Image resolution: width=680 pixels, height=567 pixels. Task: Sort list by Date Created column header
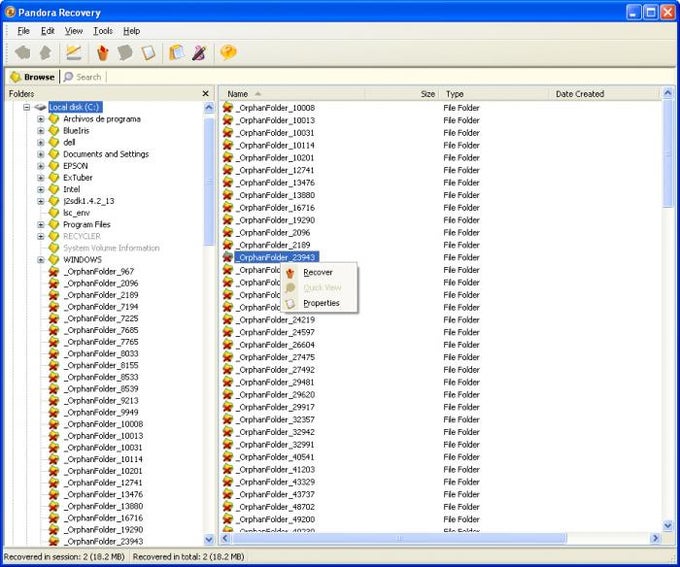coord(605,94)
